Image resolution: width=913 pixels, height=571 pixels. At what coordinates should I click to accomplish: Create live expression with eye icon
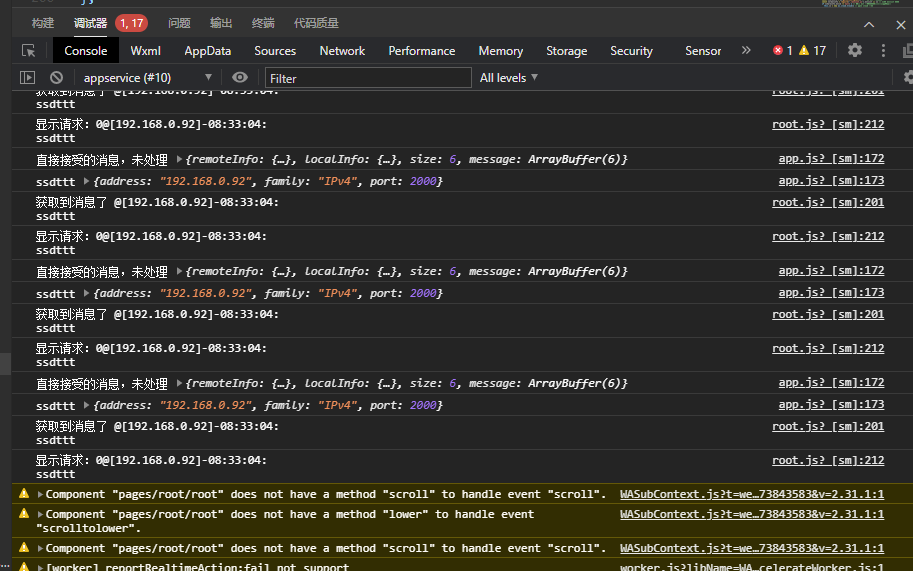pyautogui.click(x=240, y=77)
